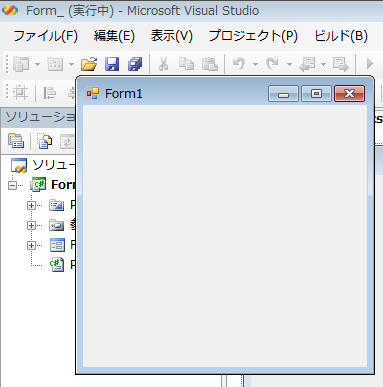Open the Navigate Backward dropdown arrow

(323, 64)
